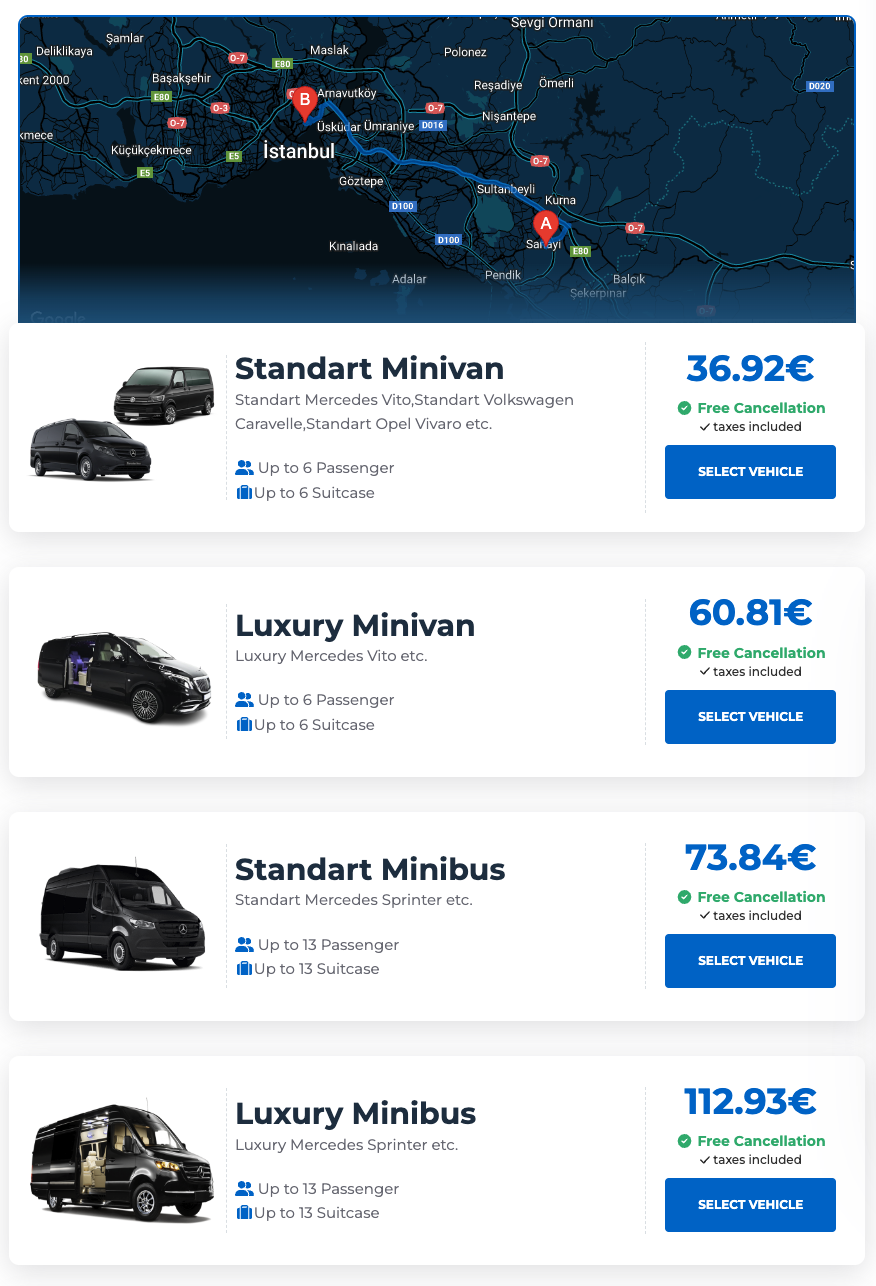
Task: Click green Free Cancellation checkmark for Luxury Minibus
Action: tap(684, 1141)
